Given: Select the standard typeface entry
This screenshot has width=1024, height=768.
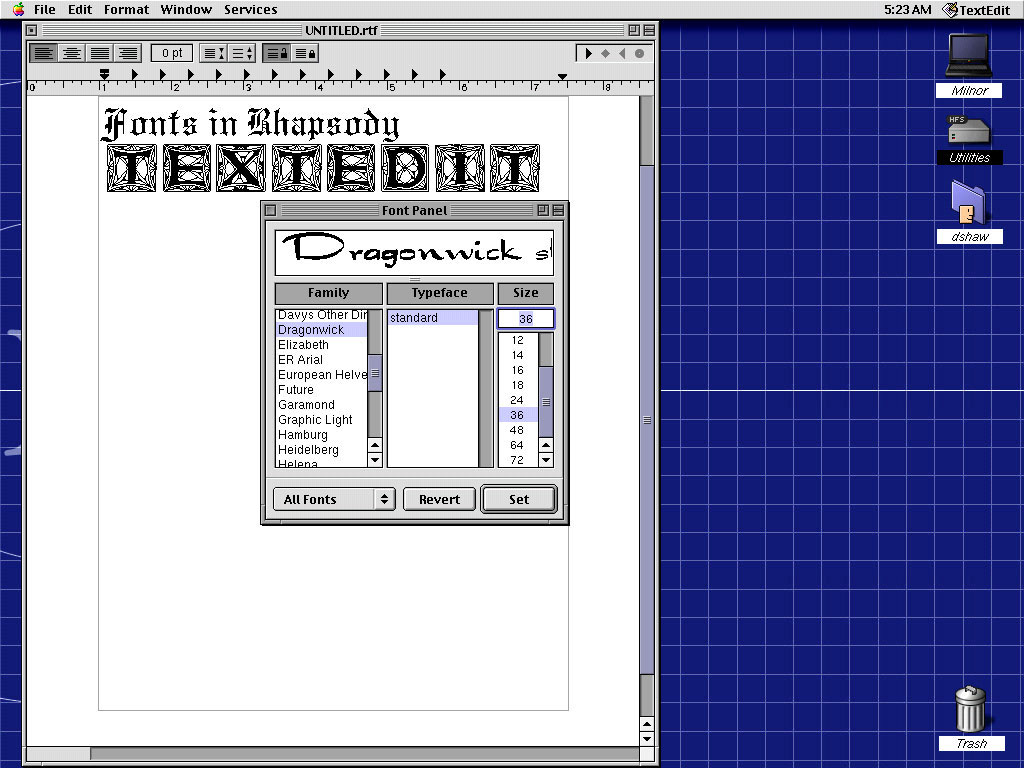Looking at the screenshot, I should (x=433, y=318).
